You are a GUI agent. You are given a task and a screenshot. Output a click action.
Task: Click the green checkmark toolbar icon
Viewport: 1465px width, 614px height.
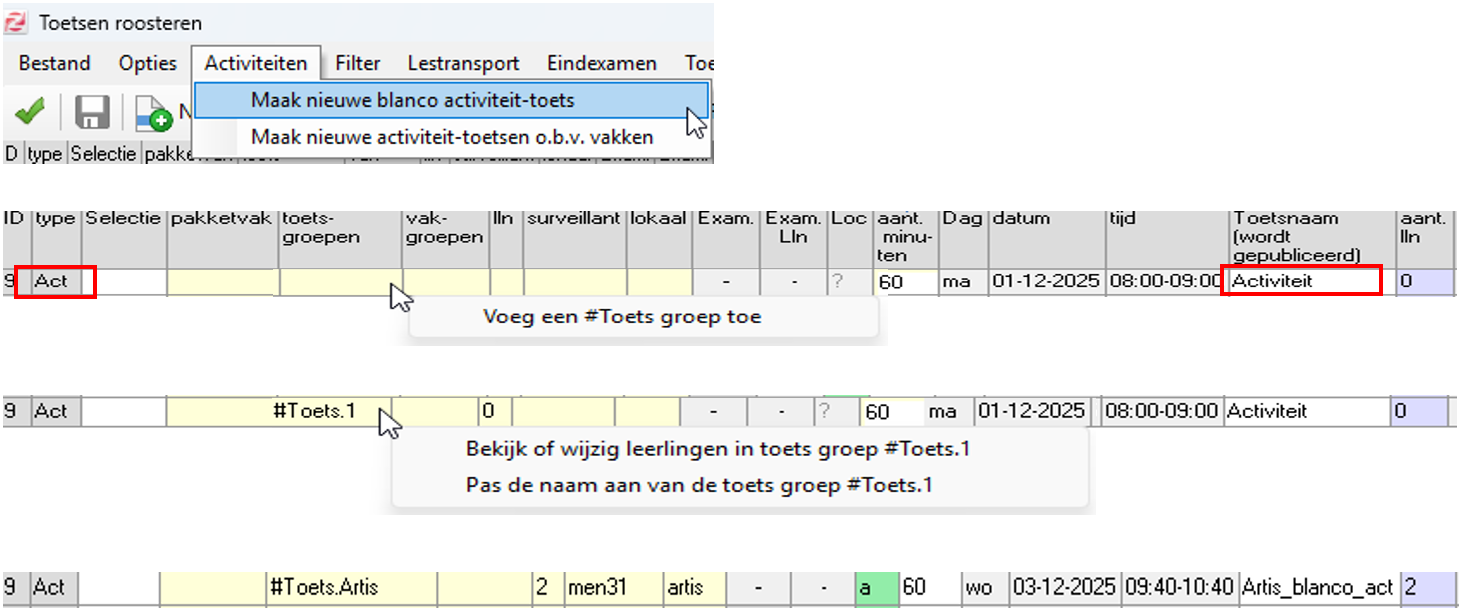pos(29,112)
